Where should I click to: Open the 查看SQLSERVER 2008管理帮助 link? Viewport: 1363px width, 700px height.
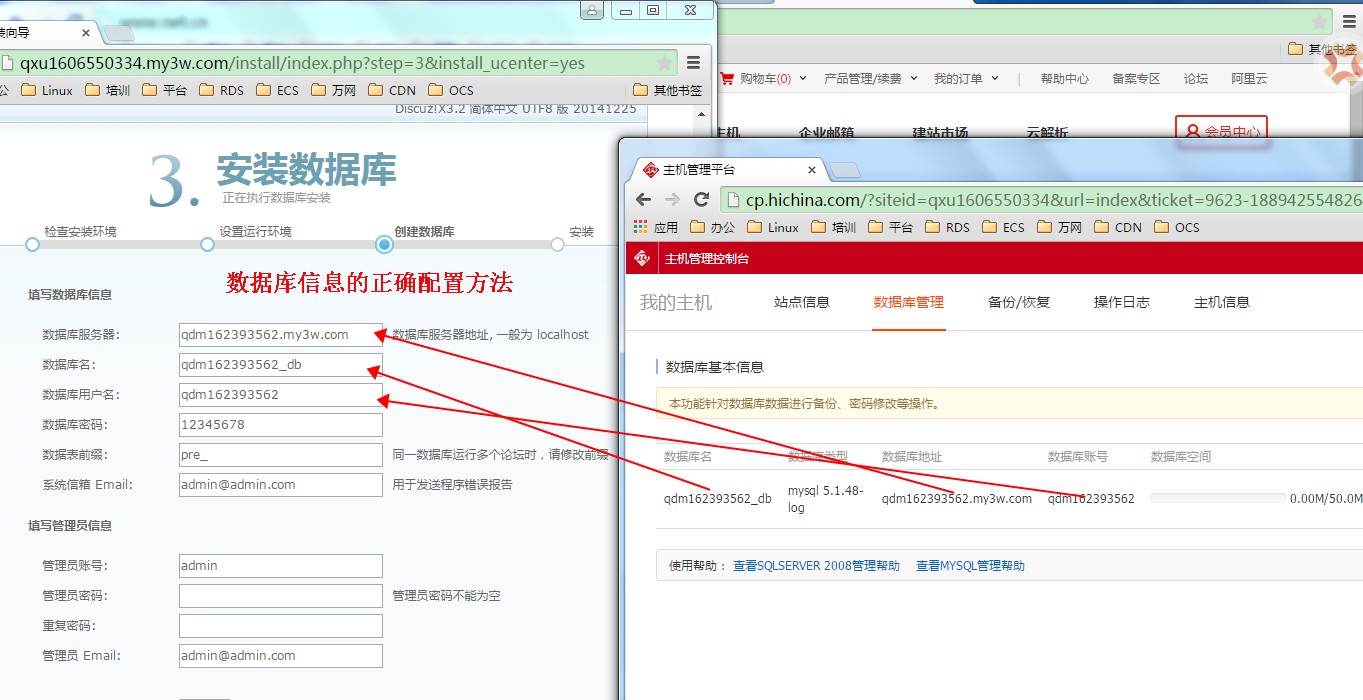816,566
